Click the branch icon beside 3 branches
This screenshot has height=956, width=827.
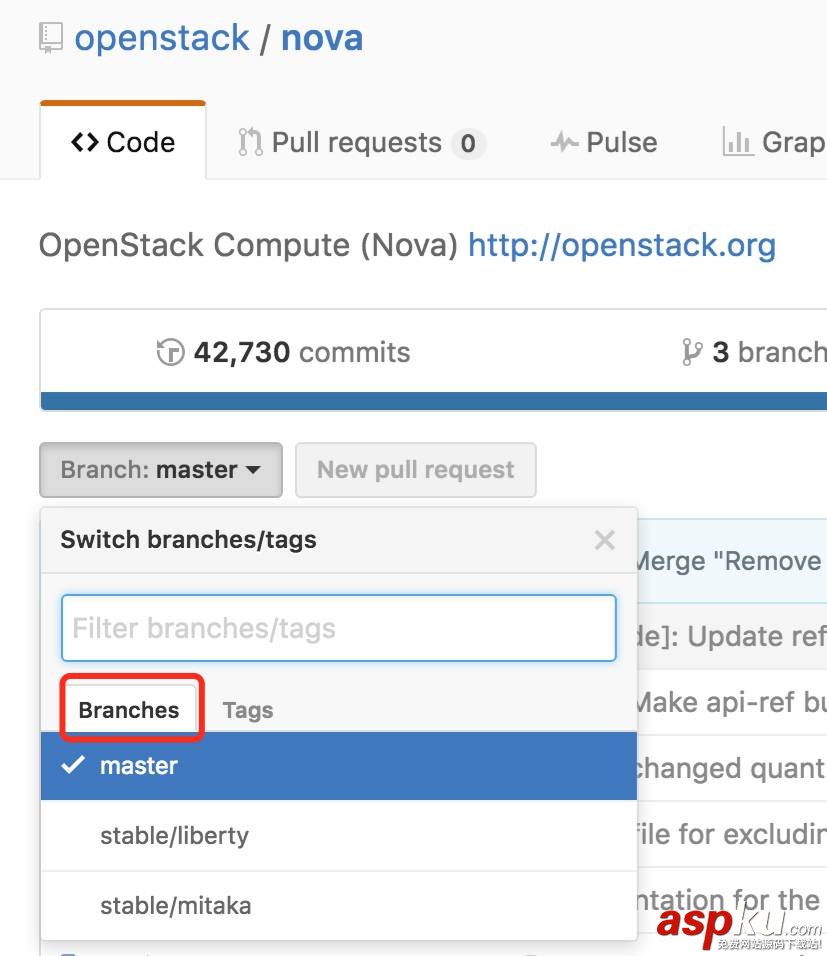click(x=692, y=352)
